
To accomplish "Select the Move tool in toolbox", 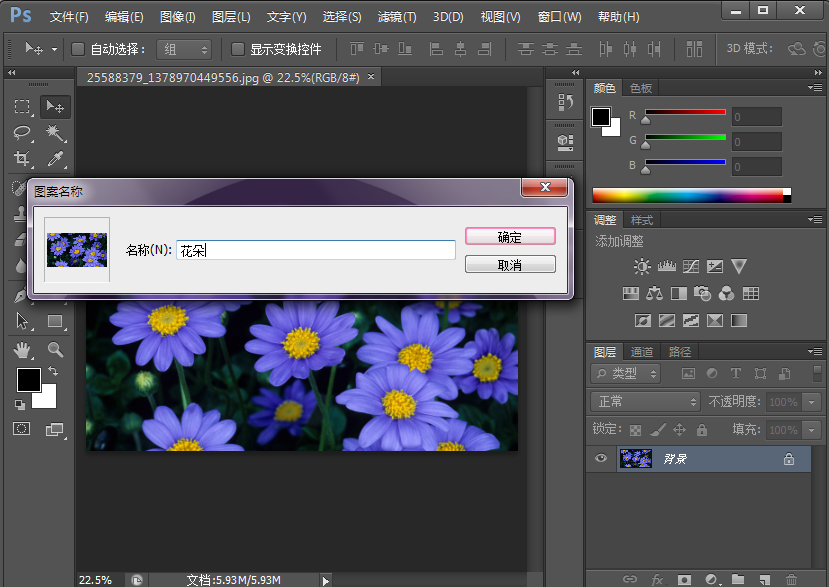I will click(55, 107).
